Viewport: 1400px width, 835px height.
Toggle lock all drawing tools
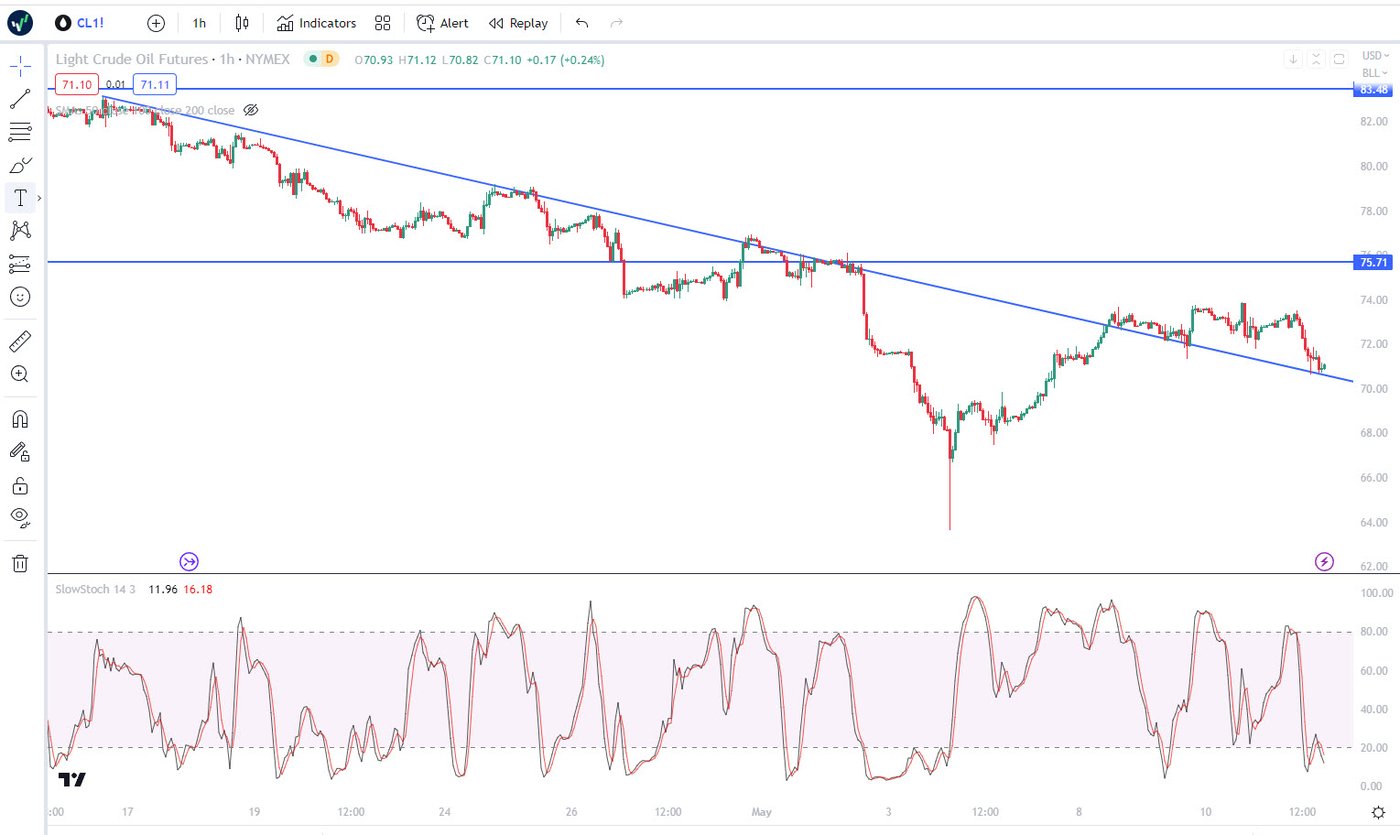20,486
